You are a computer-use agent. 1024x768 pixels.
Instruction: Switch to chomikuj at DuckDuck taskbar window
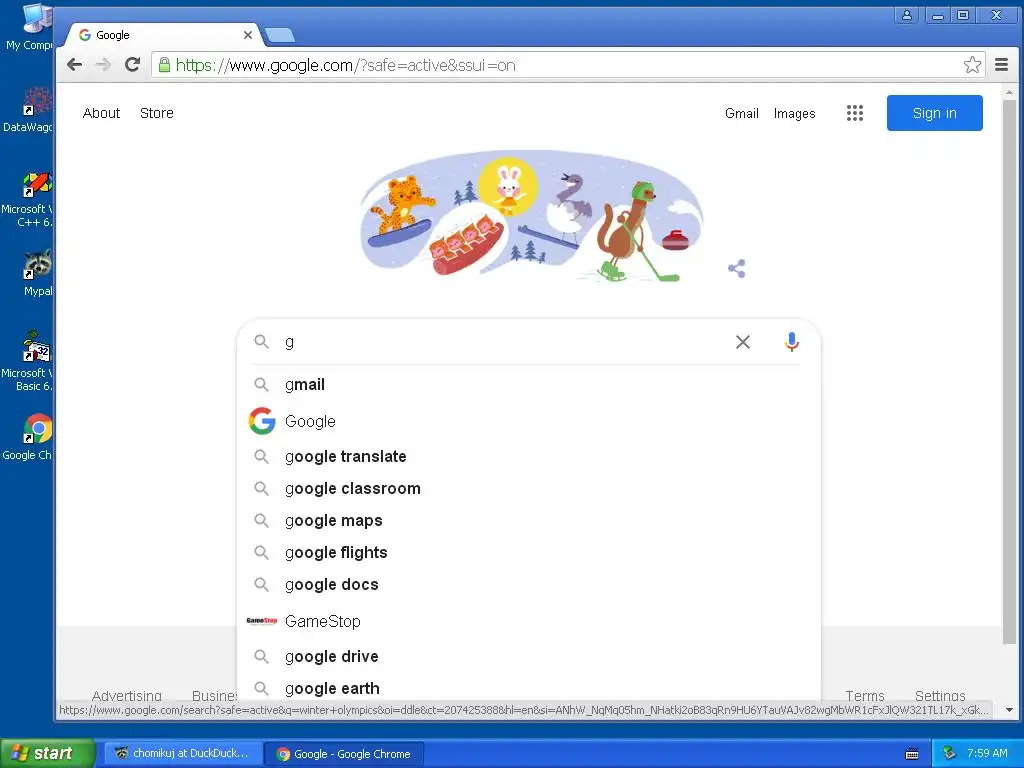(184, 754)
